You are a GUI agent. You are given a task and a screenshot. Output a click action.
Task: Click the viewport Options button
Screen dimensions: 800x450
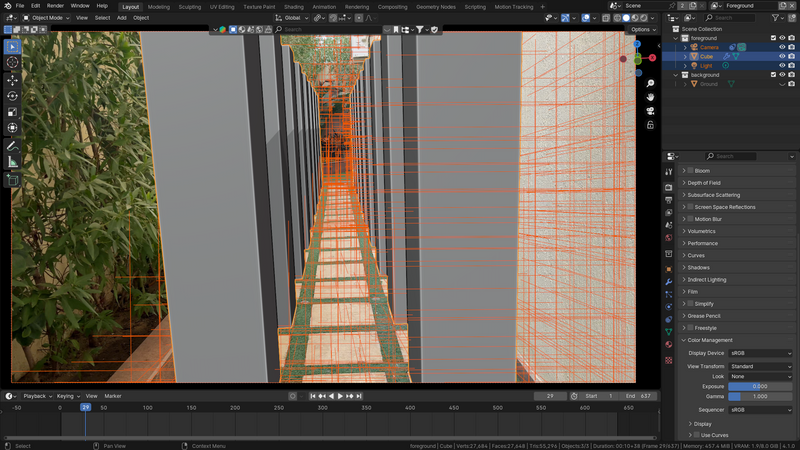641,29
